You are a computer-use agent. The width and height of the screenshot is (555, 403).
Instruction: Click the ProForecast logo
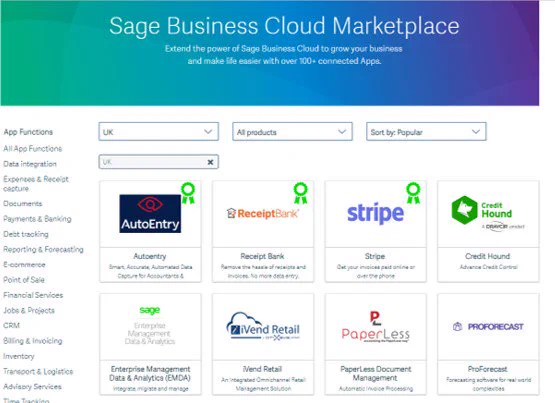click(488, 327)
